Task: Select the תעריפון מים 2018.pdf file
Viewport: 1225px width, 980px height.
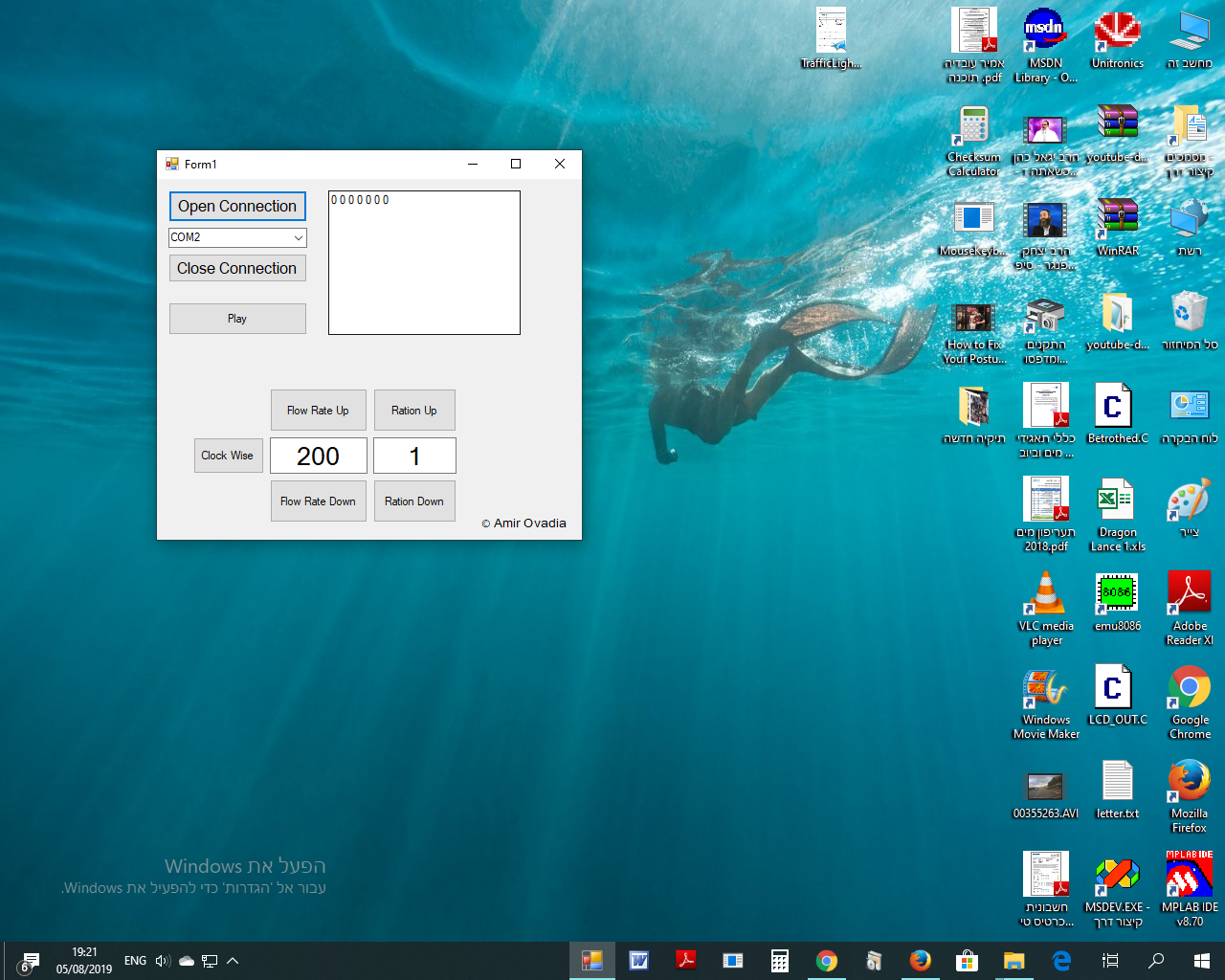Action: 1045,515
